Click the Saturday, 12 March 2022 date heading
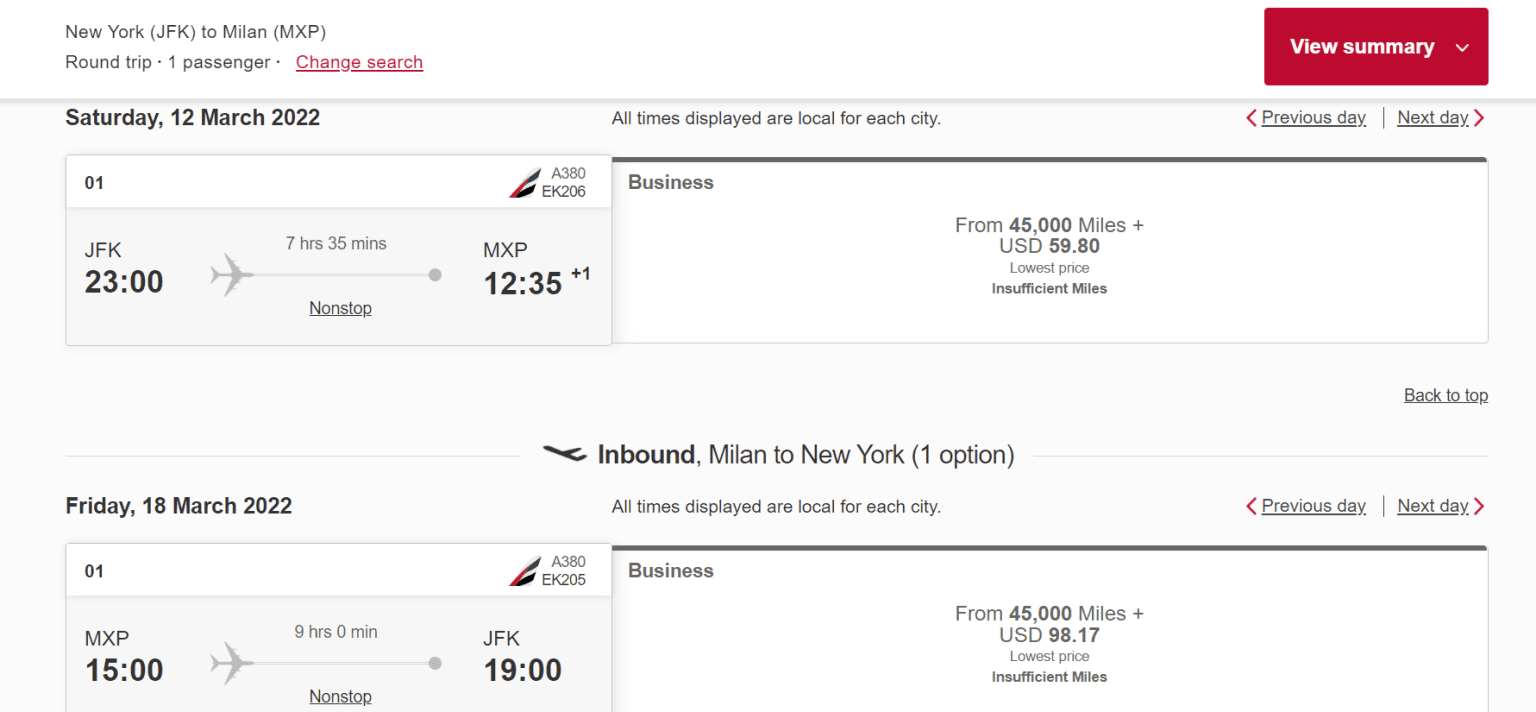The width and height of the screenshot is (1536, 712). click(x=192, y=117)
